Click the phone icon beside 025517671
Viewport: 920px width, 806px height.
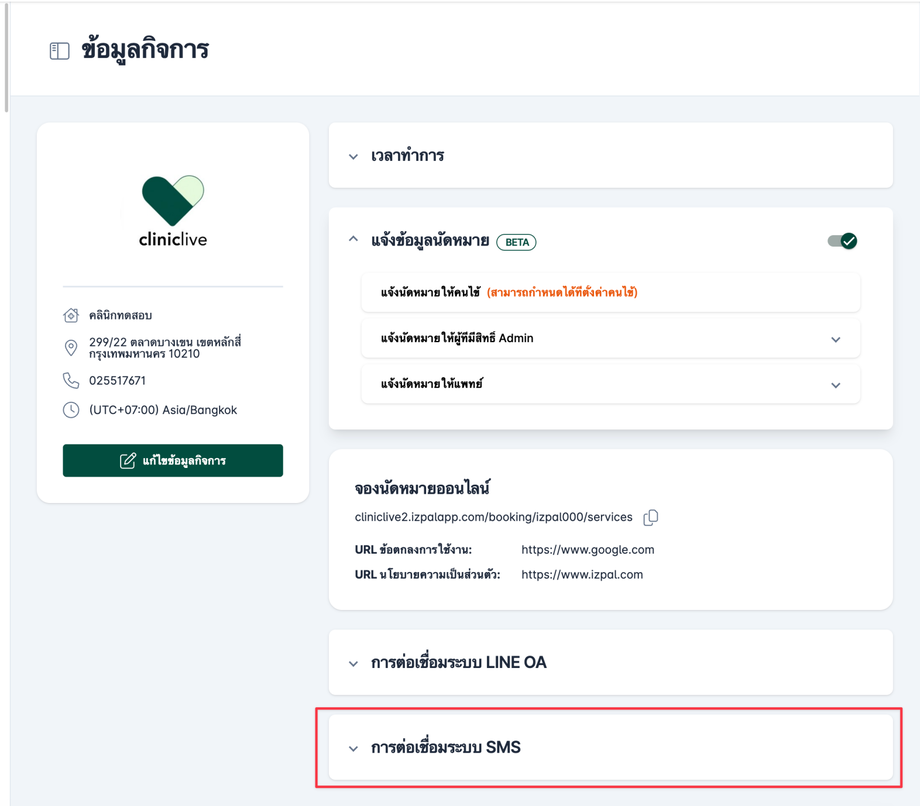tap(71, 381)
